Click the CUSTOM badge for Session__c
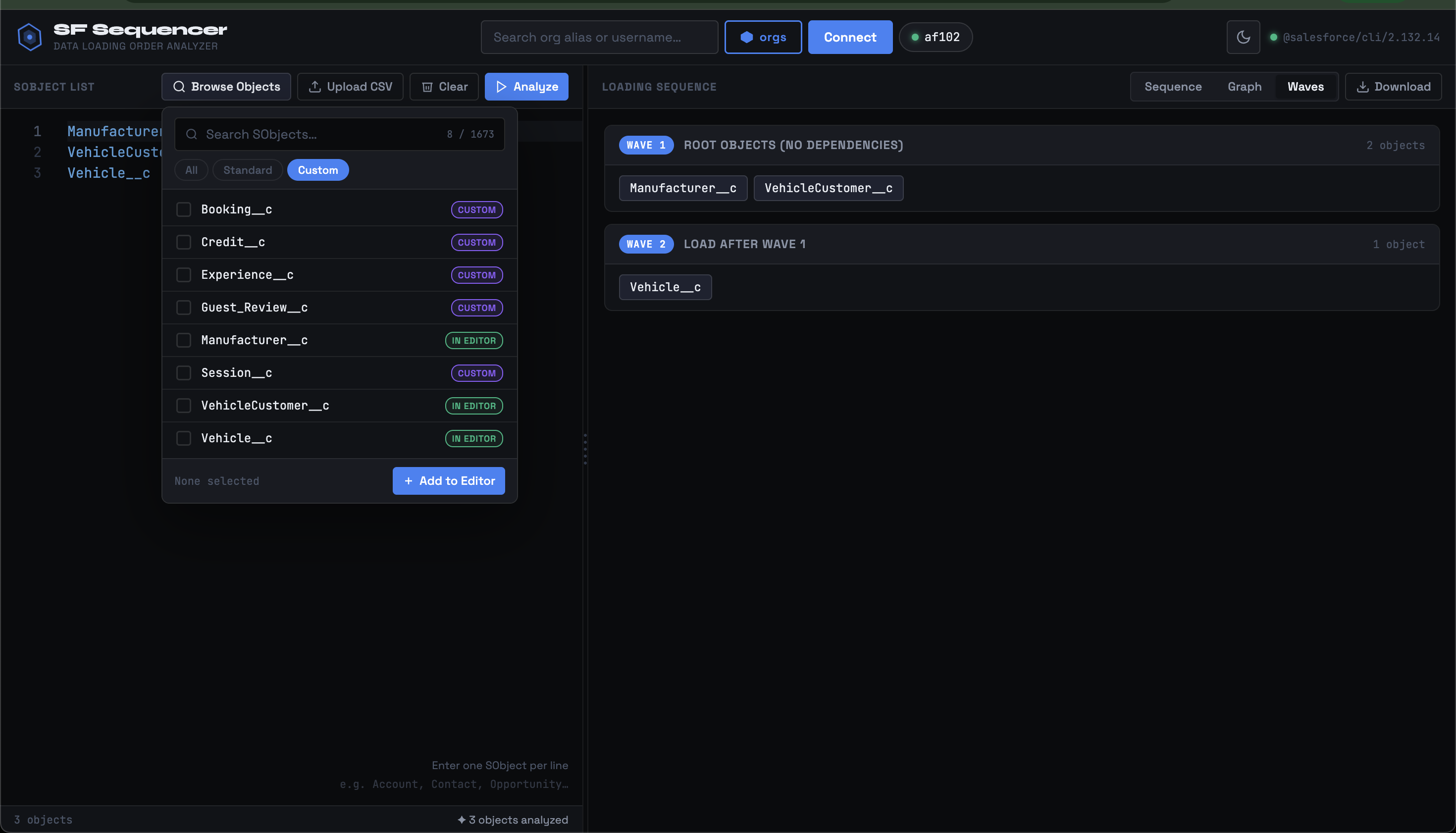 point(477,373)
